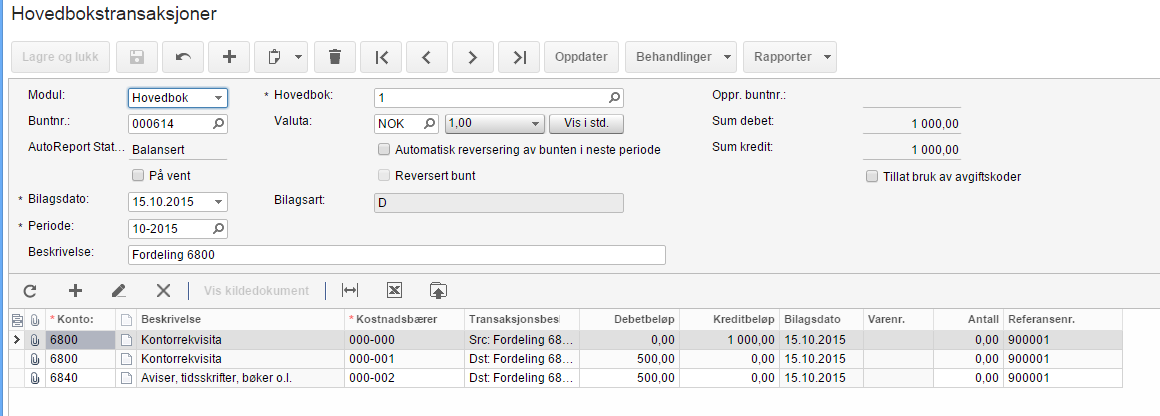Expand the Bilagsdato date picker

tap(219, 202)
